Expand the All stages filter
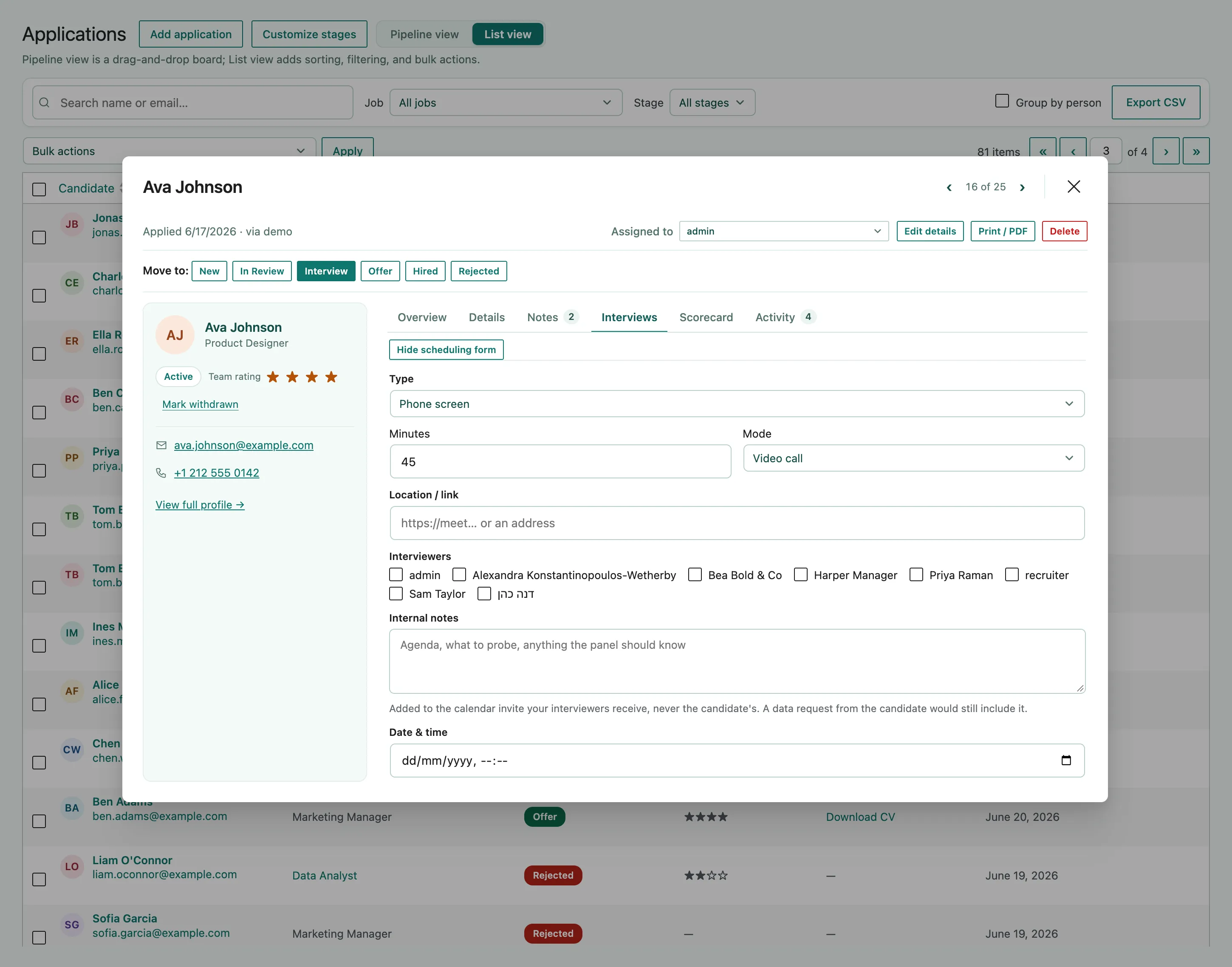1232x967 pixels. (712, 102)
